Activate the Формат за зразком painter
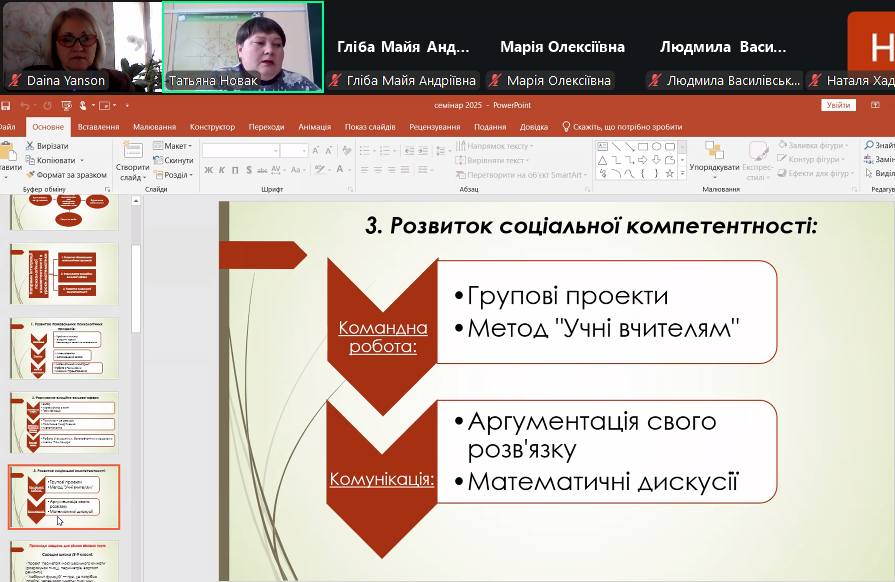 pos(30,174)
